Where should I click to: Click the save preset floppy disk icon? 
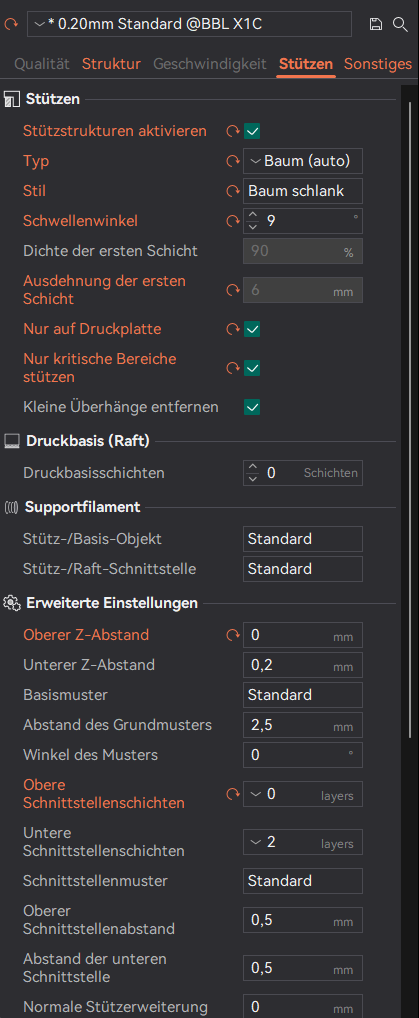click(x=375, y=25)
